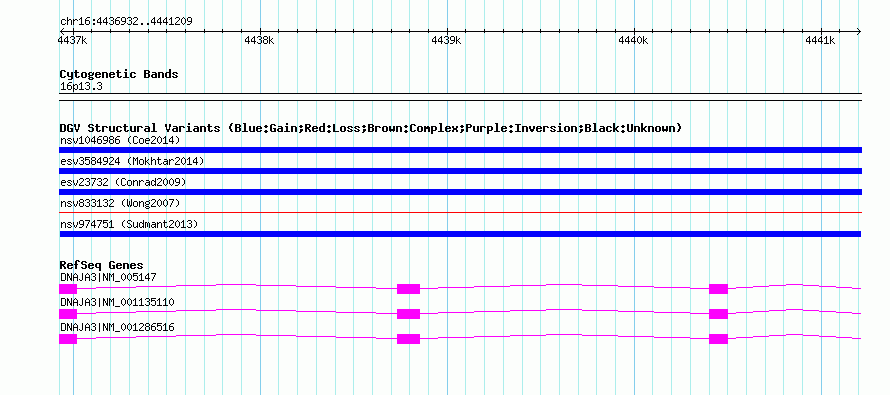Screen dimensions: 890x395
Task: Open the RefSeq Genes track title
Action: click(101, 265)
